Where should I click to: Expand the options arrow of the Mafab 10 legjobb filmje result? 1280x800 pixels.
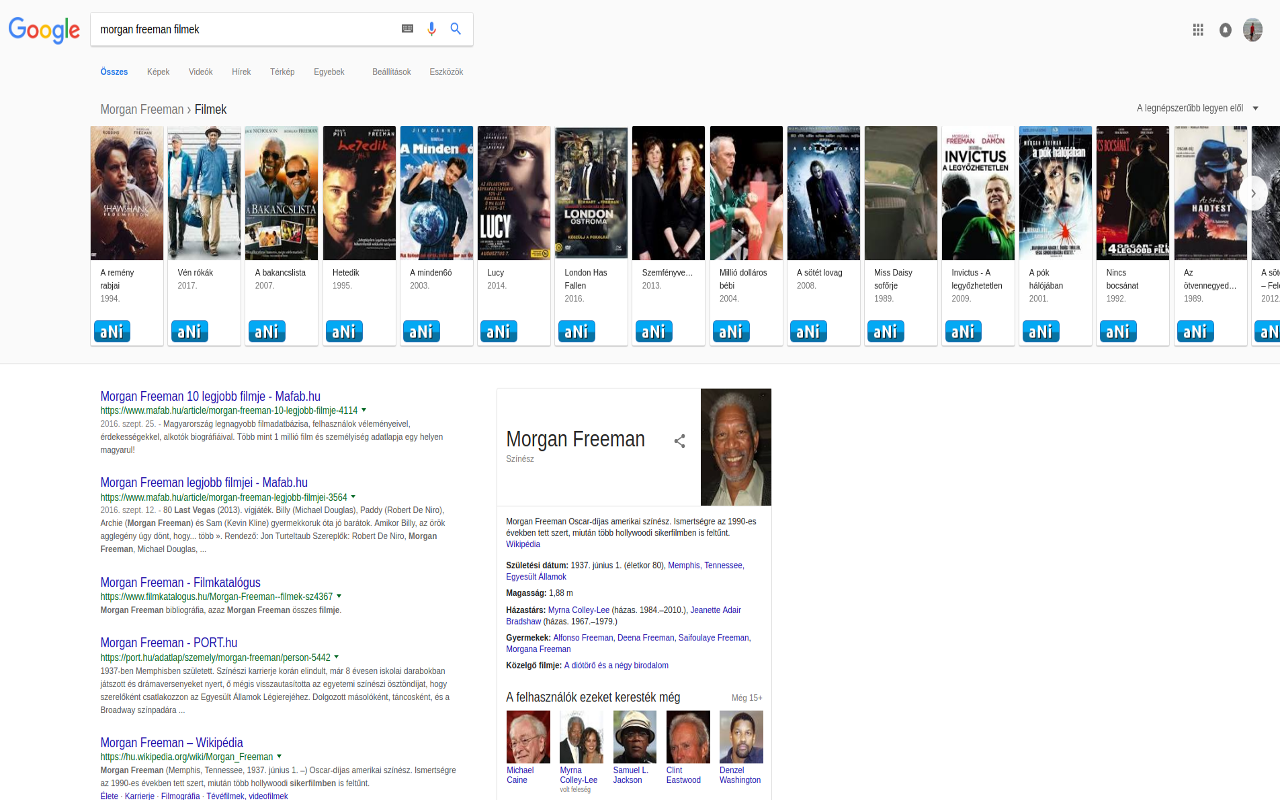pyautogui.click(x=364, y=410)
